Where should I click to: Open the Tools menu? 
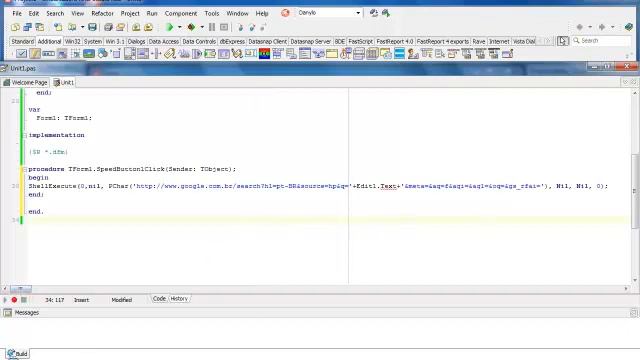point(212,13)
